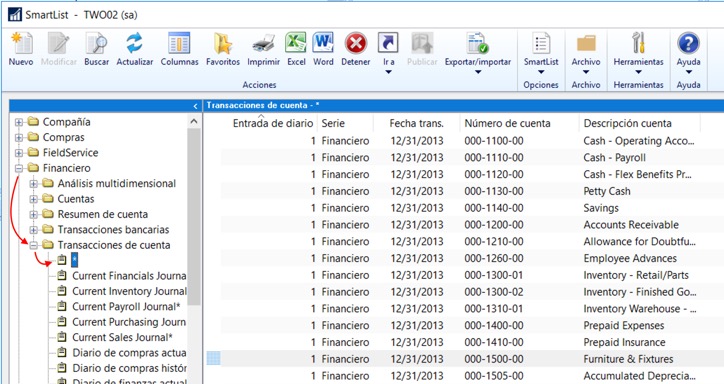This screenshot has width=724, height=384.
Task: Click the Nuevo toolbar icon
Action: click(x=21, y=49)
